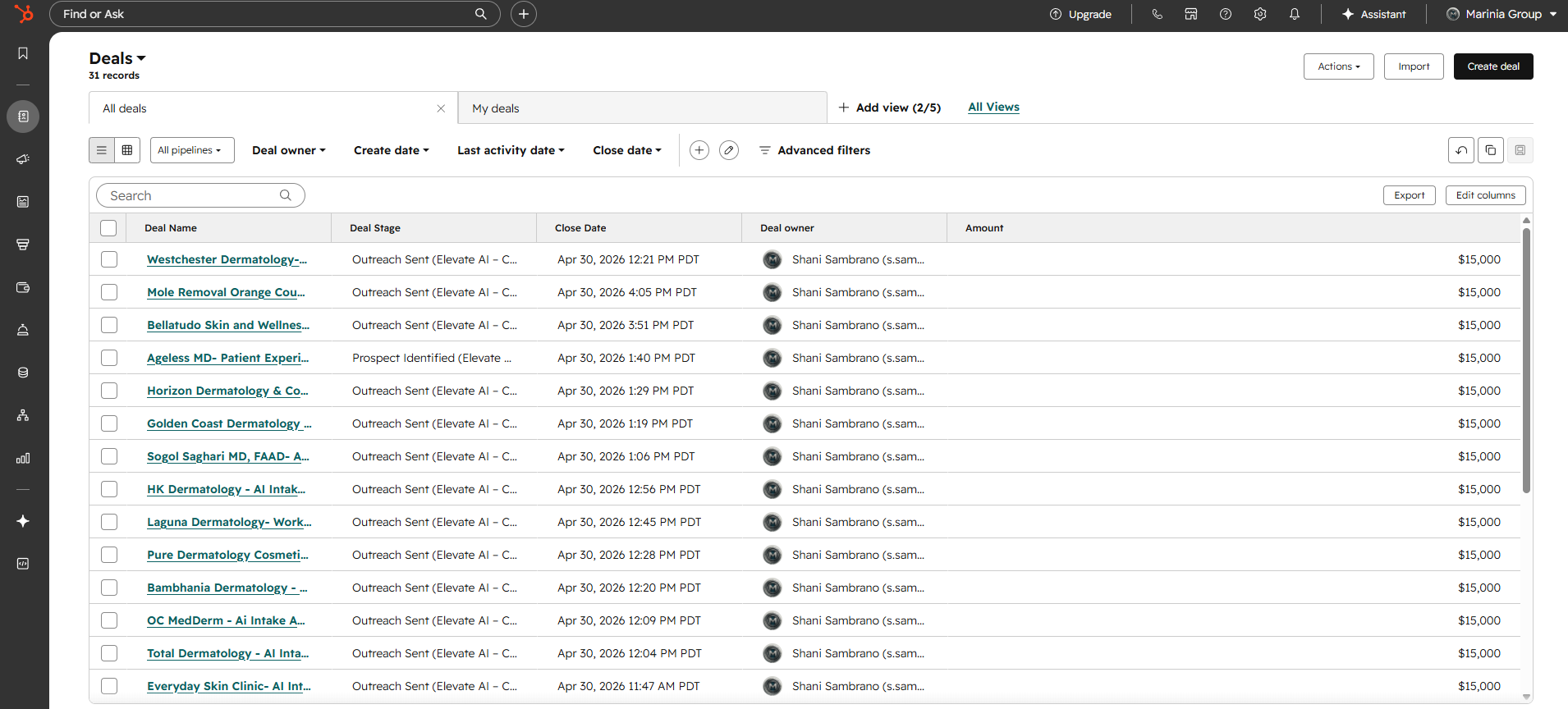
Task: Click the deals Search input field
Action: (x=200, y=195)
